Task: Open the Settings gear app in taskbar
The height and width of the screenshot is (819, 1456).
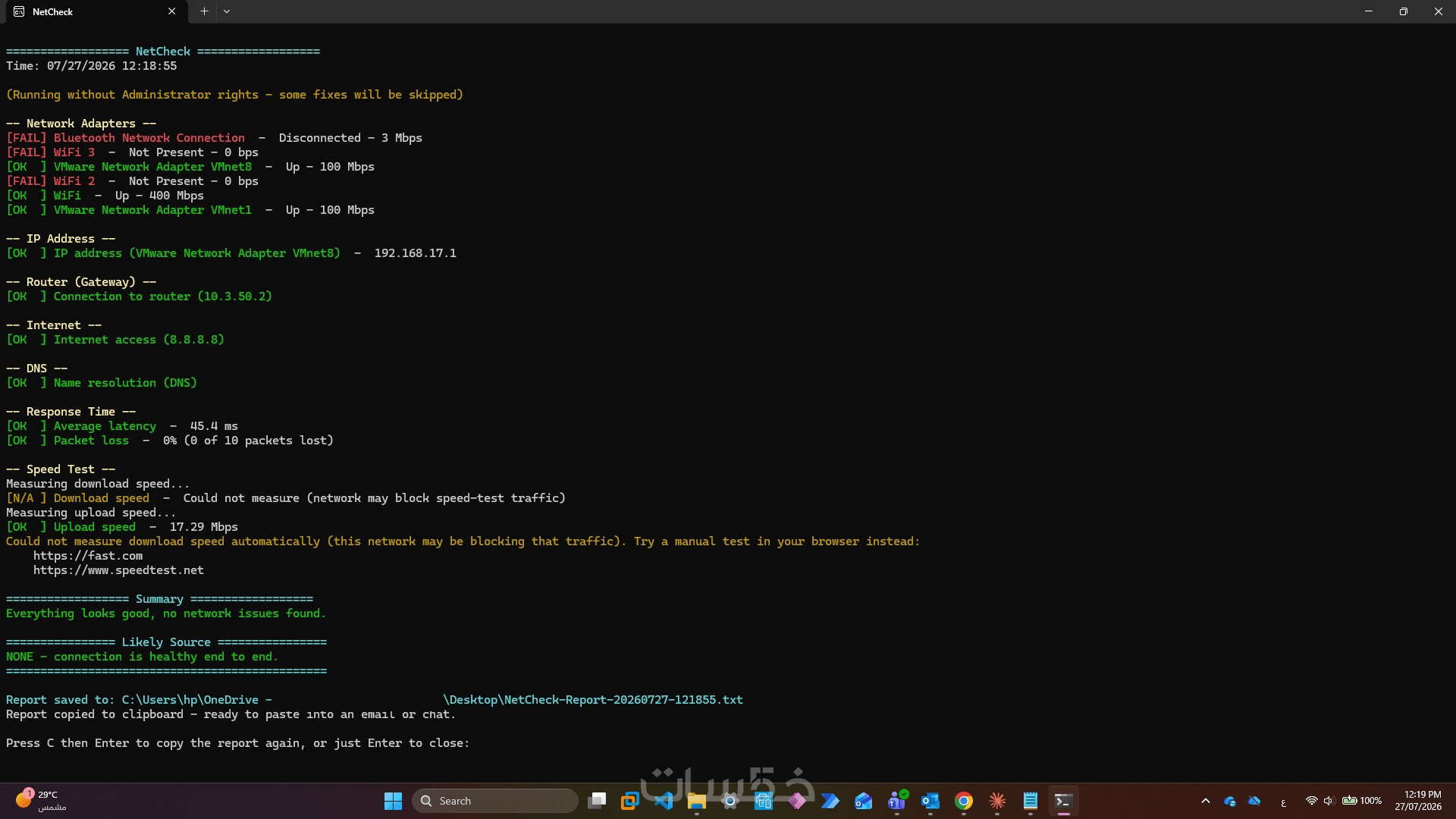Action: (730, 801)
